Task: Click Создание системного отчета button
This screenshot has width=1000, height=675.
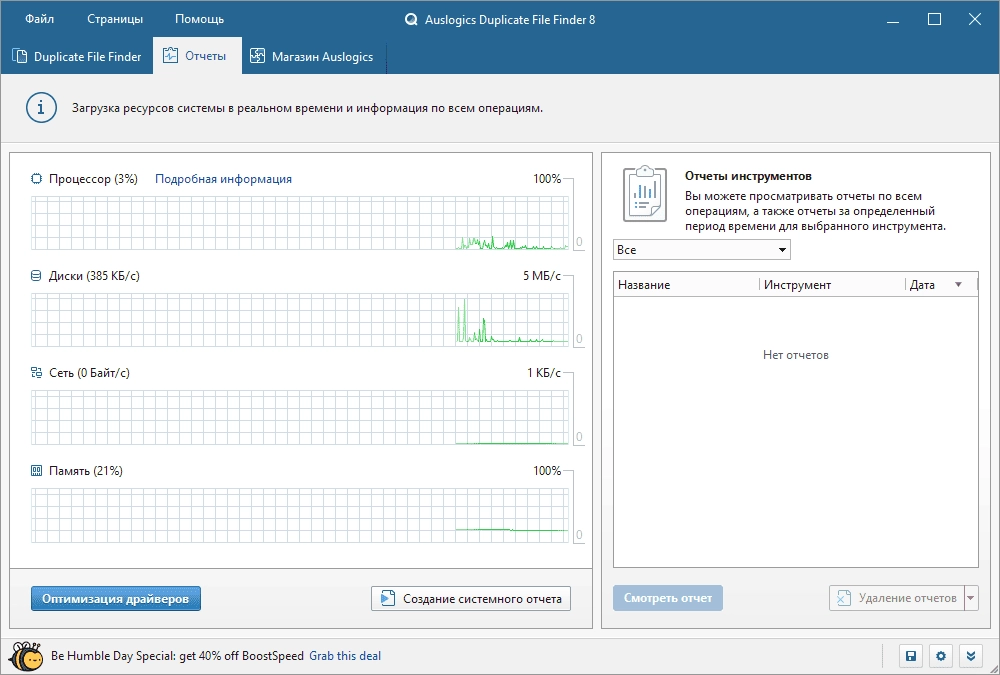Action: coord(471,599)
